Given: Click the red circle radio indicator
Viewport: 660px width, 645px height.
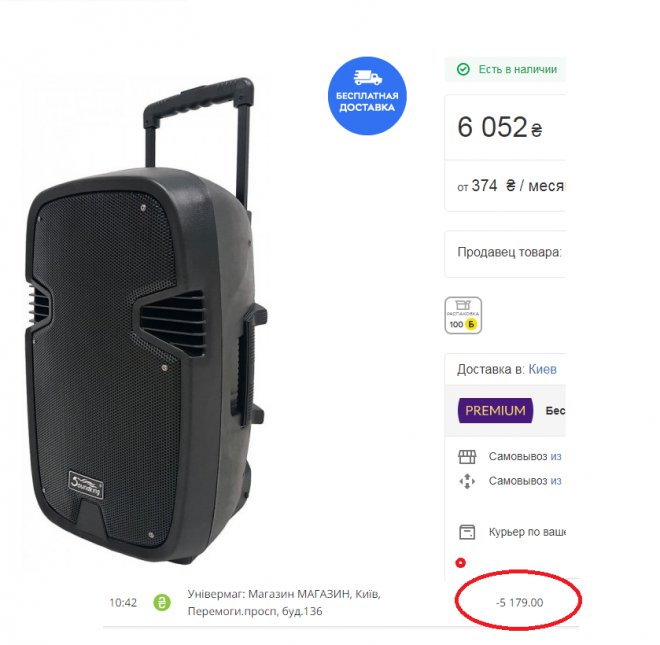Looking at the screenshot, I should 460,563.
